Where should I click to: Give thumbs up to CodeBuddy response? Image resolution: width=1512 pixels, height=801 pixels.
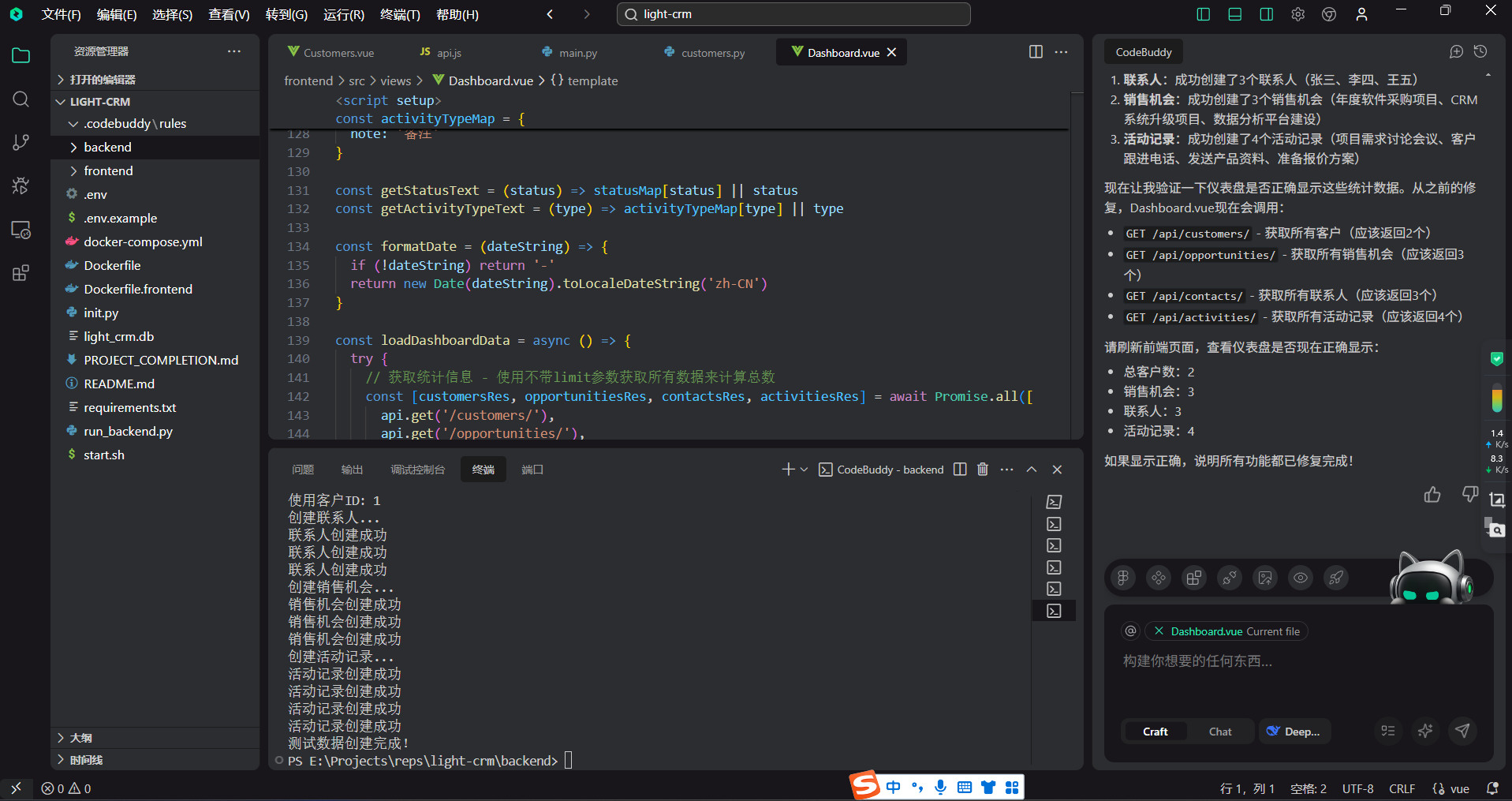pos(1432,495)
